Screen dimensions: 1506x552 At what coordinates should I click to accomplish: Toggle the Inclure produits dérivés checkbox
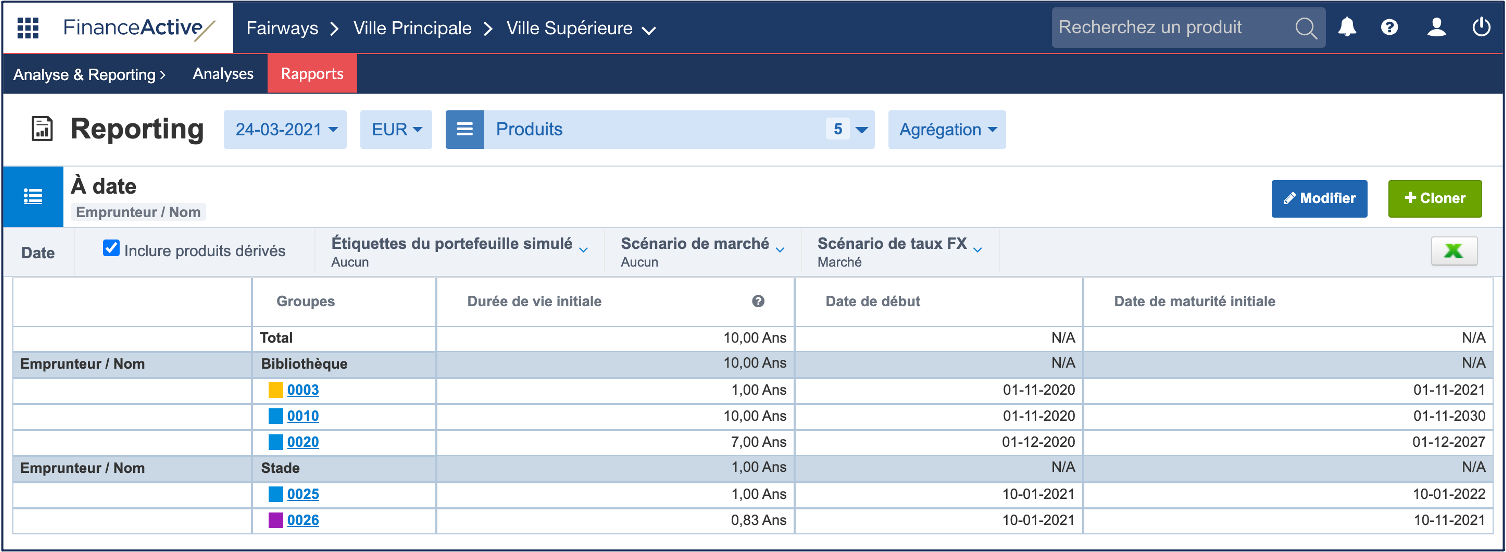coord(112,249)
